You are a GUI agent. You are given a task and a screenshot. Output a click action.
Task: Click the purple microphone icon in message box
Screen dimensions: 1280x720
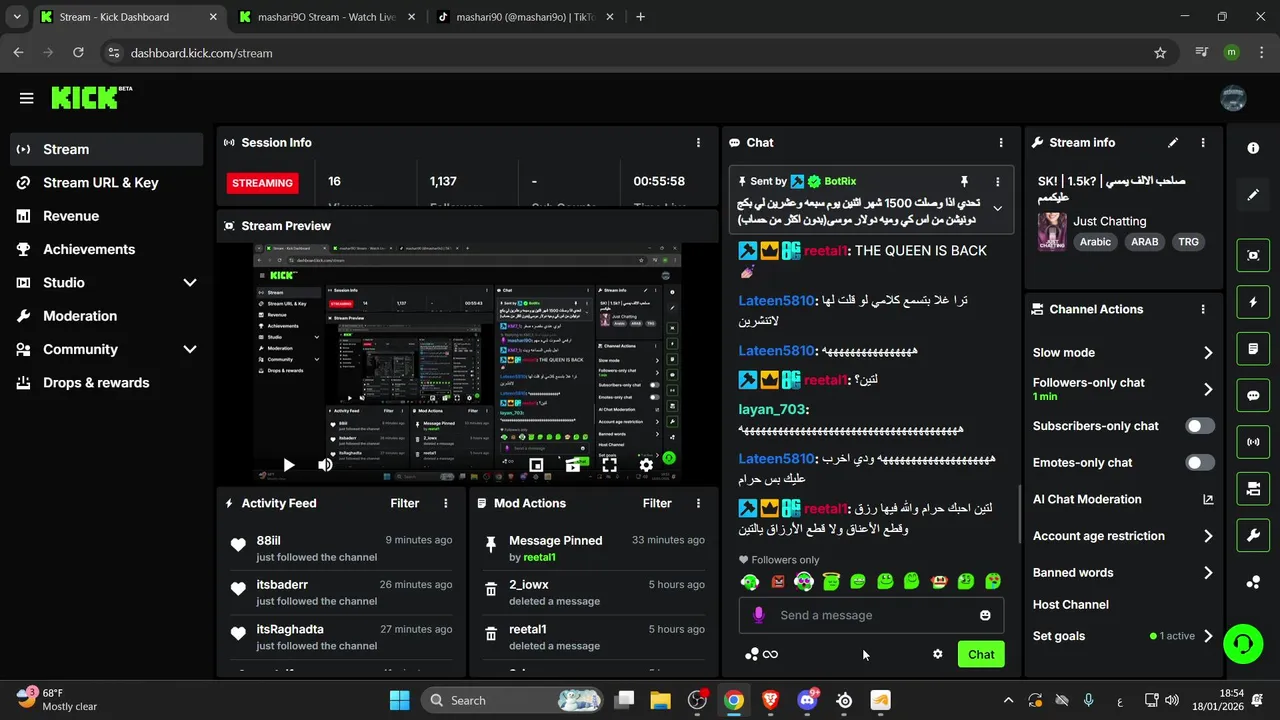[x=759, y=615]
